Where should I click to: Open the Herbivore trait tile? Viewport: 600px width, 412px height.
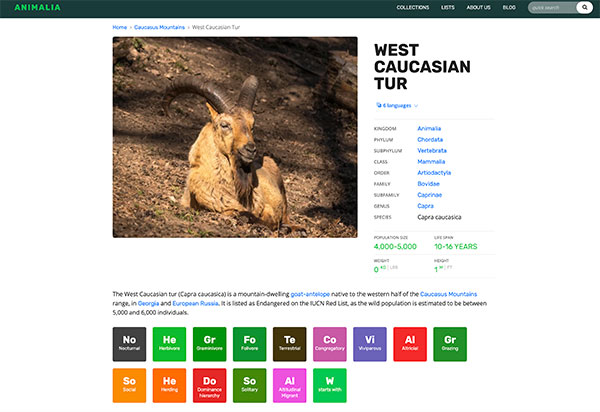pos(169,343)
